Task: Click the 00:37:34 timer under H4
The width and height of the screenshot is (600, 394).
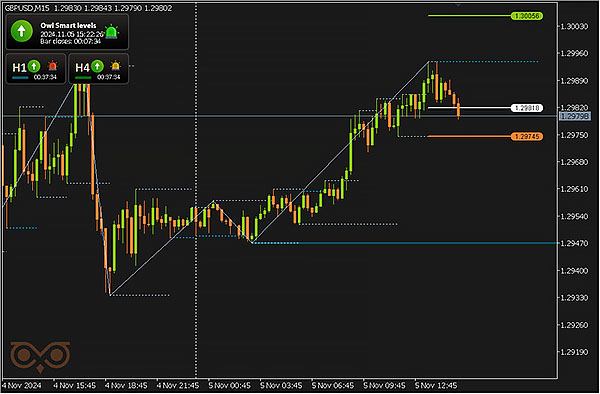Action: (x=109, y=77)
